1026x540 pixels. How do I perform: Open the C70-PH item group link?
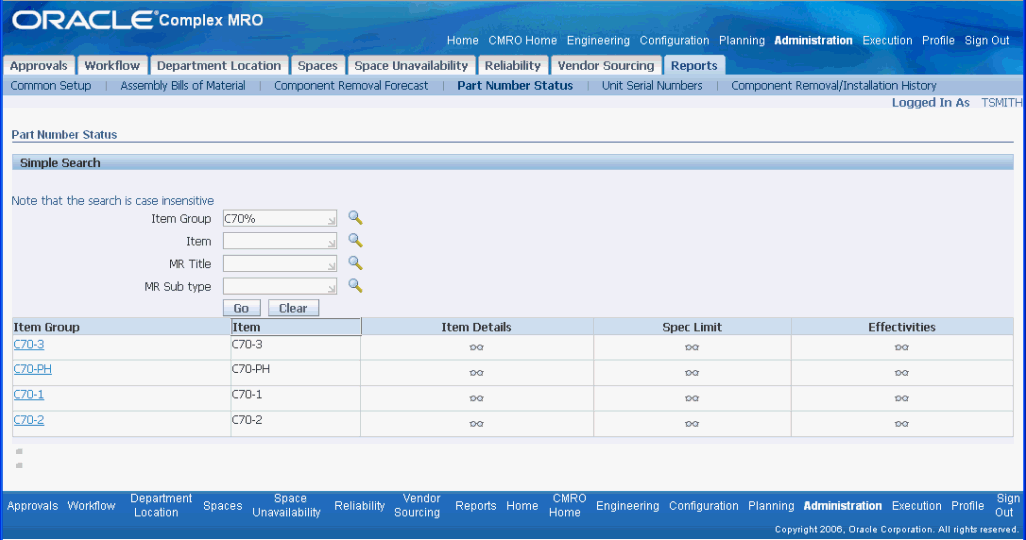point(33,369)
